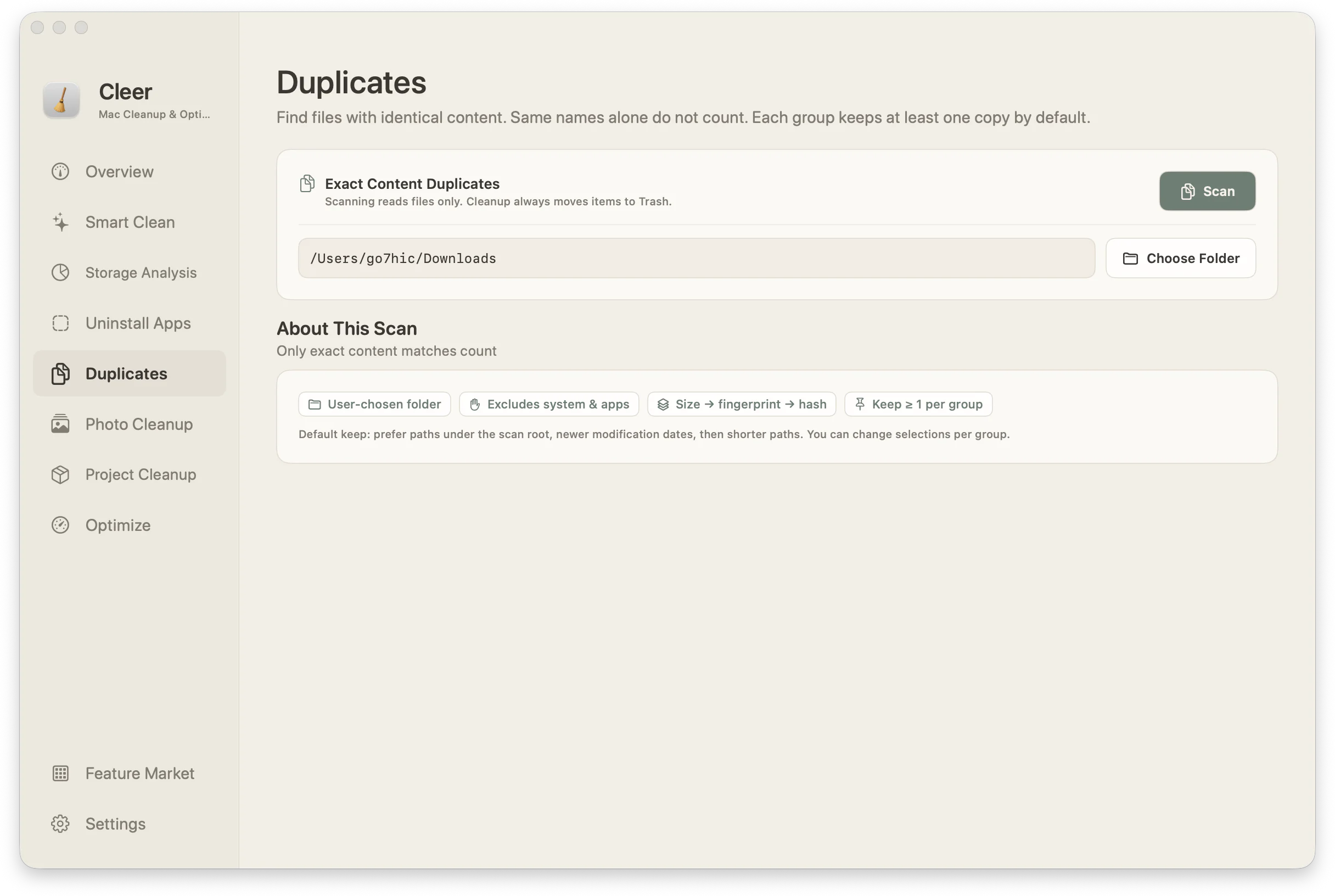The height and width of the screenshot is (896, 1335).
Task: Click the Optimize speedometer icon
Action: point(60,524)
